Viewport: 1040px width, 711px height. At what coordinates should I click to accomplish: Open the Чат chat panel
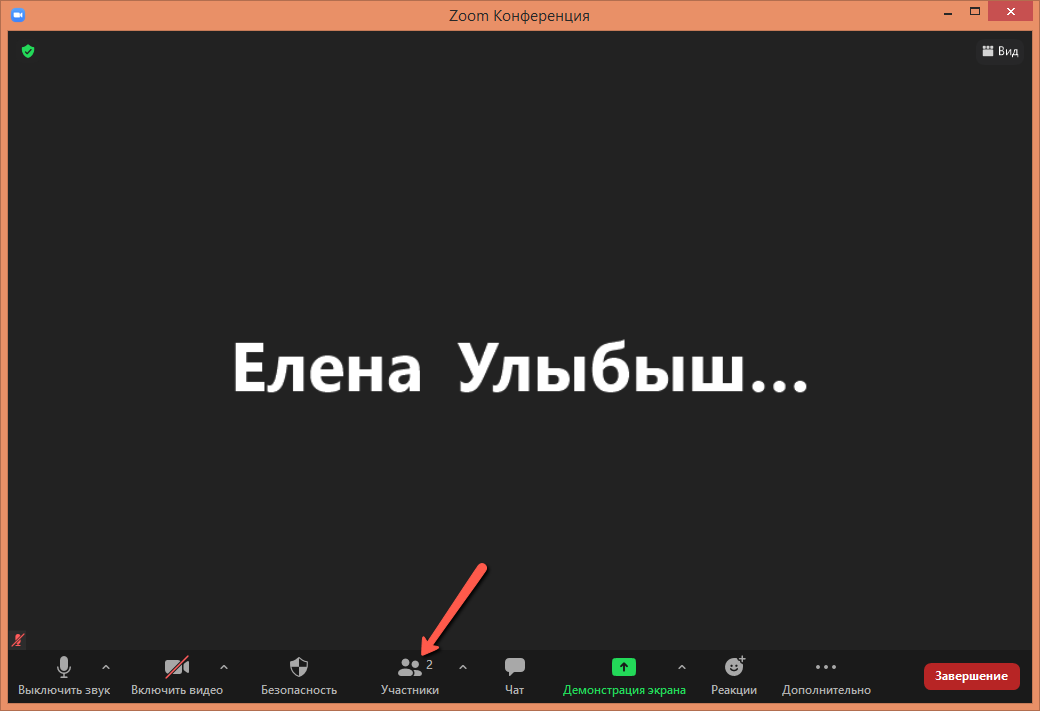coord(515,676)
